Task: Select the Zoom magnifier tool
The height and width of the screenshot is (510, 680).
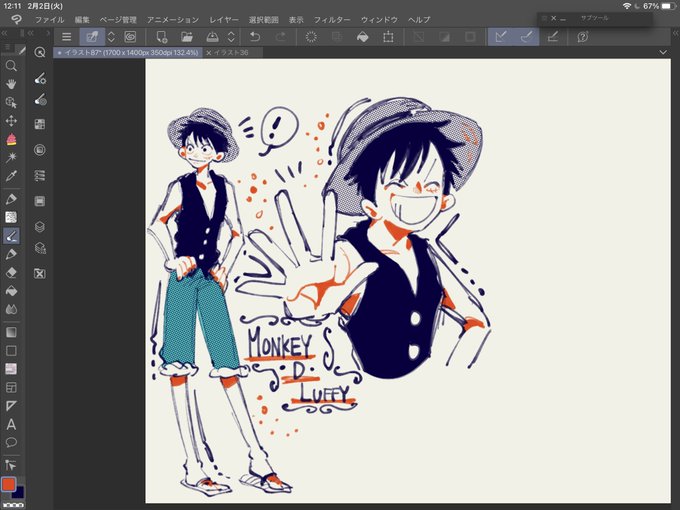Action: pyautogui.click(x=11, y=66)
